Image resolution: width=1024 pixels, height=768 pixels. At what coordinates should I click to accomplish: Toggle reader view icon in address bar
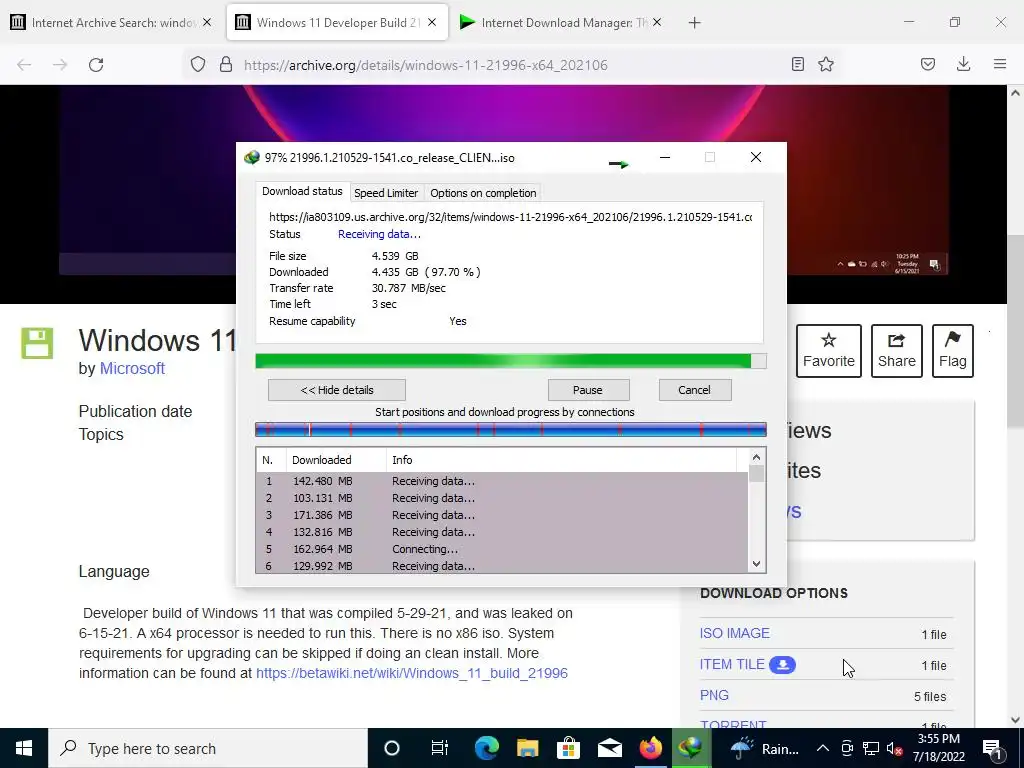(x=797, y=64)
